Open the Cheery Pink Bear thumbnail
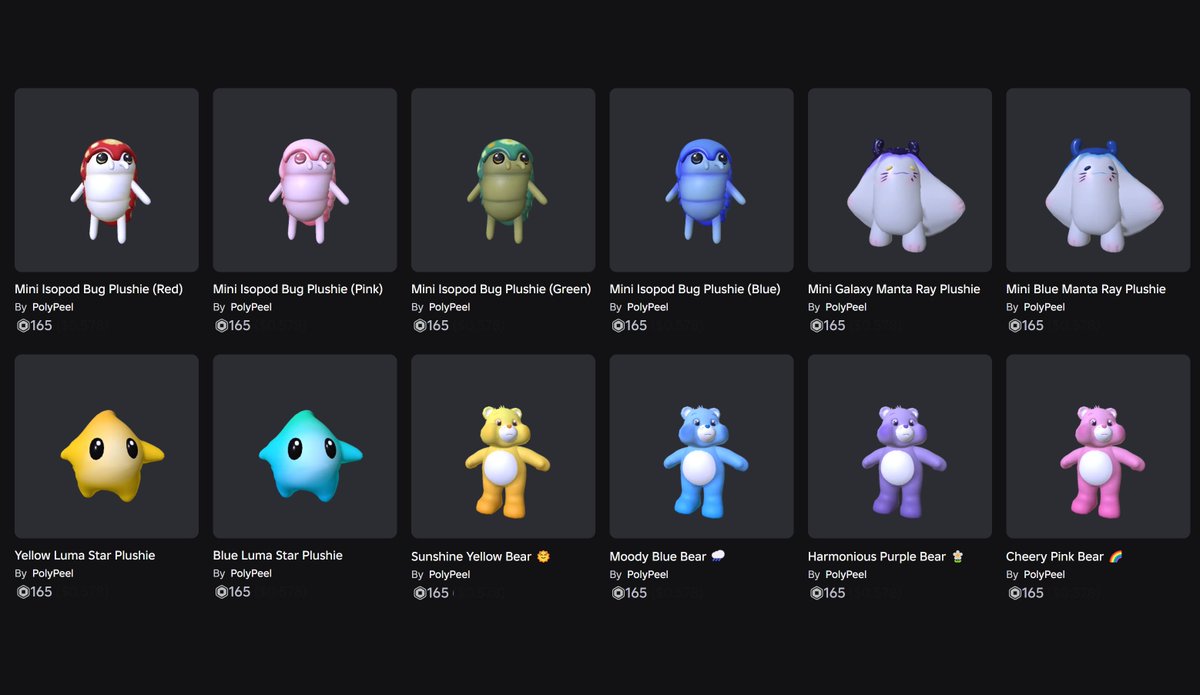The width and height of the screenshot is (1200, 695). click(1098, 446)
